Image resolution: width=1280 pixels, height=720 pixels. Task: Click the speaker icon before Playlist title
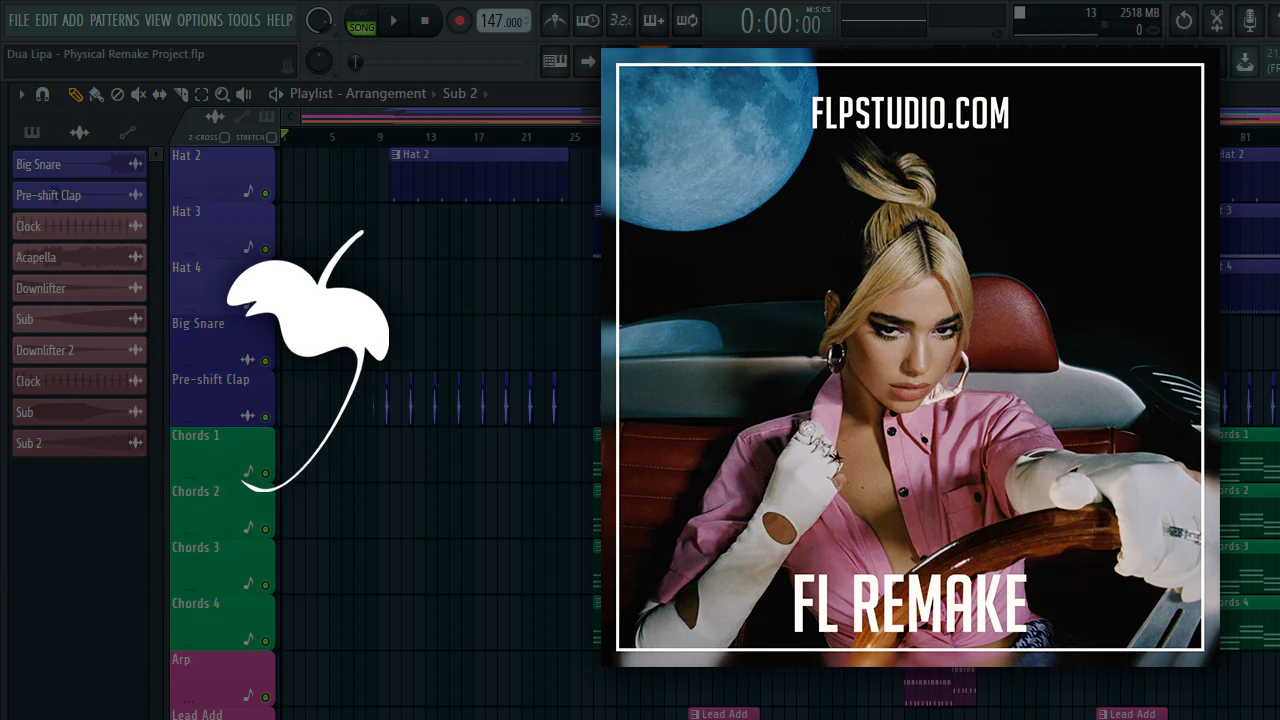tap(276, 94)
